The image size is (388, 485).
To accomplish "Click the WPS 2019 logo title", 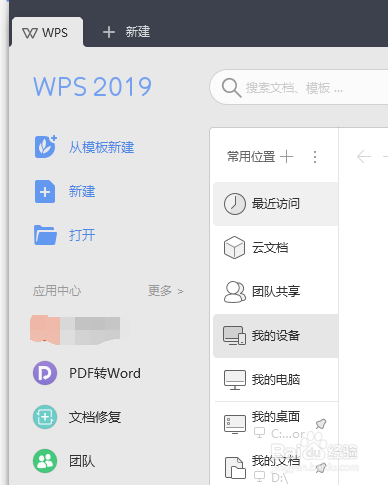I will click(92, 87).
